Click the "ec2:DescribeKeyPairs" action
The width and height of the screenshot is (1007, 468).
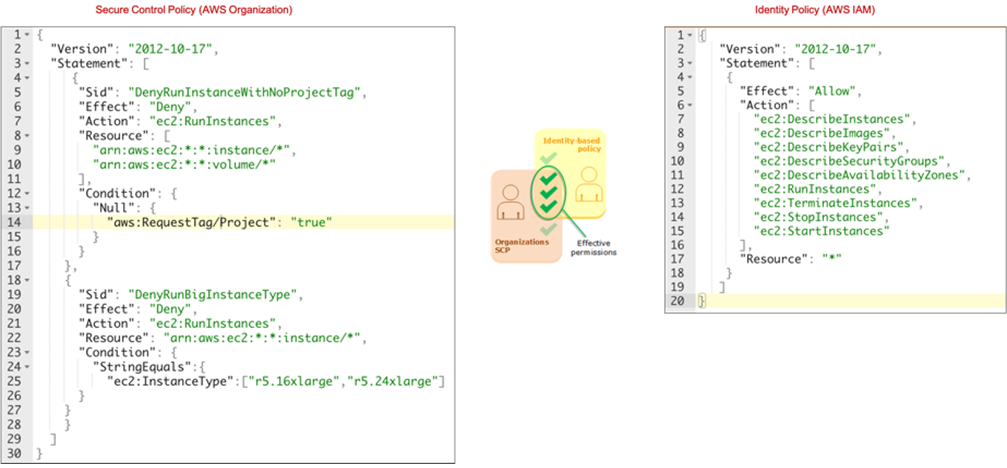830,147
